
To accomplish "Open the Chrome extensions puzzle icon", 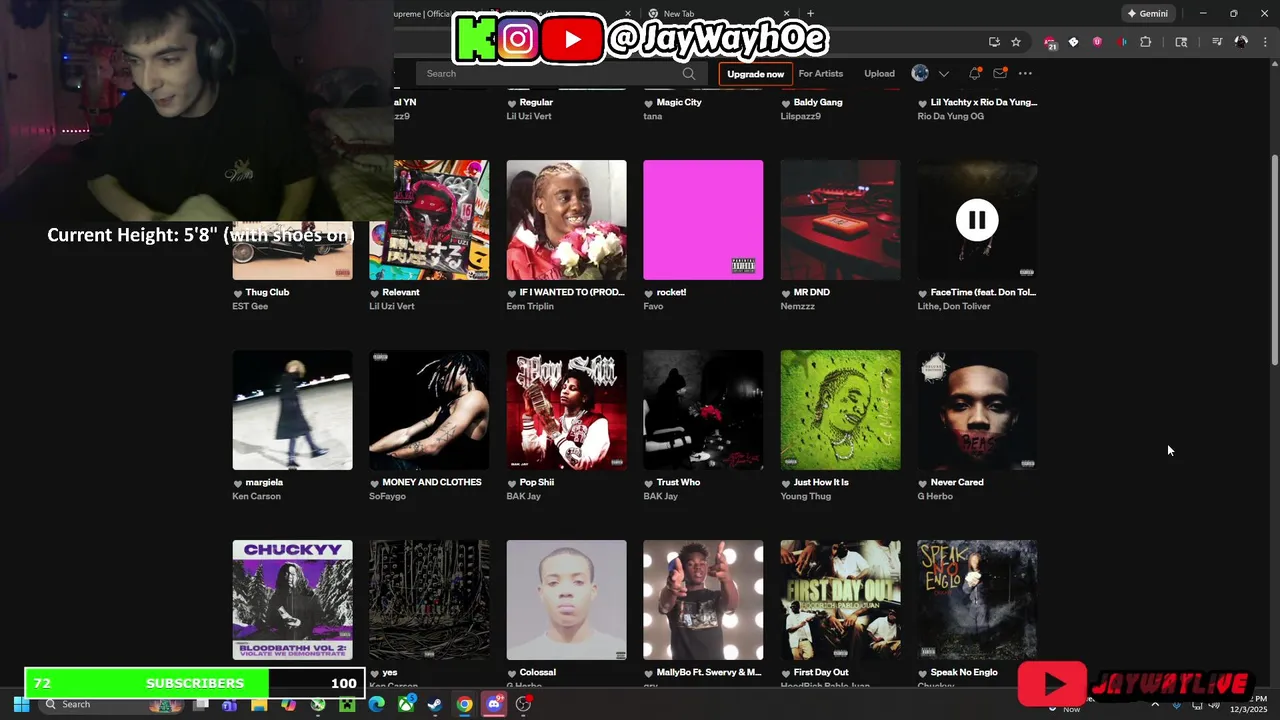I will pos(1146,42).
